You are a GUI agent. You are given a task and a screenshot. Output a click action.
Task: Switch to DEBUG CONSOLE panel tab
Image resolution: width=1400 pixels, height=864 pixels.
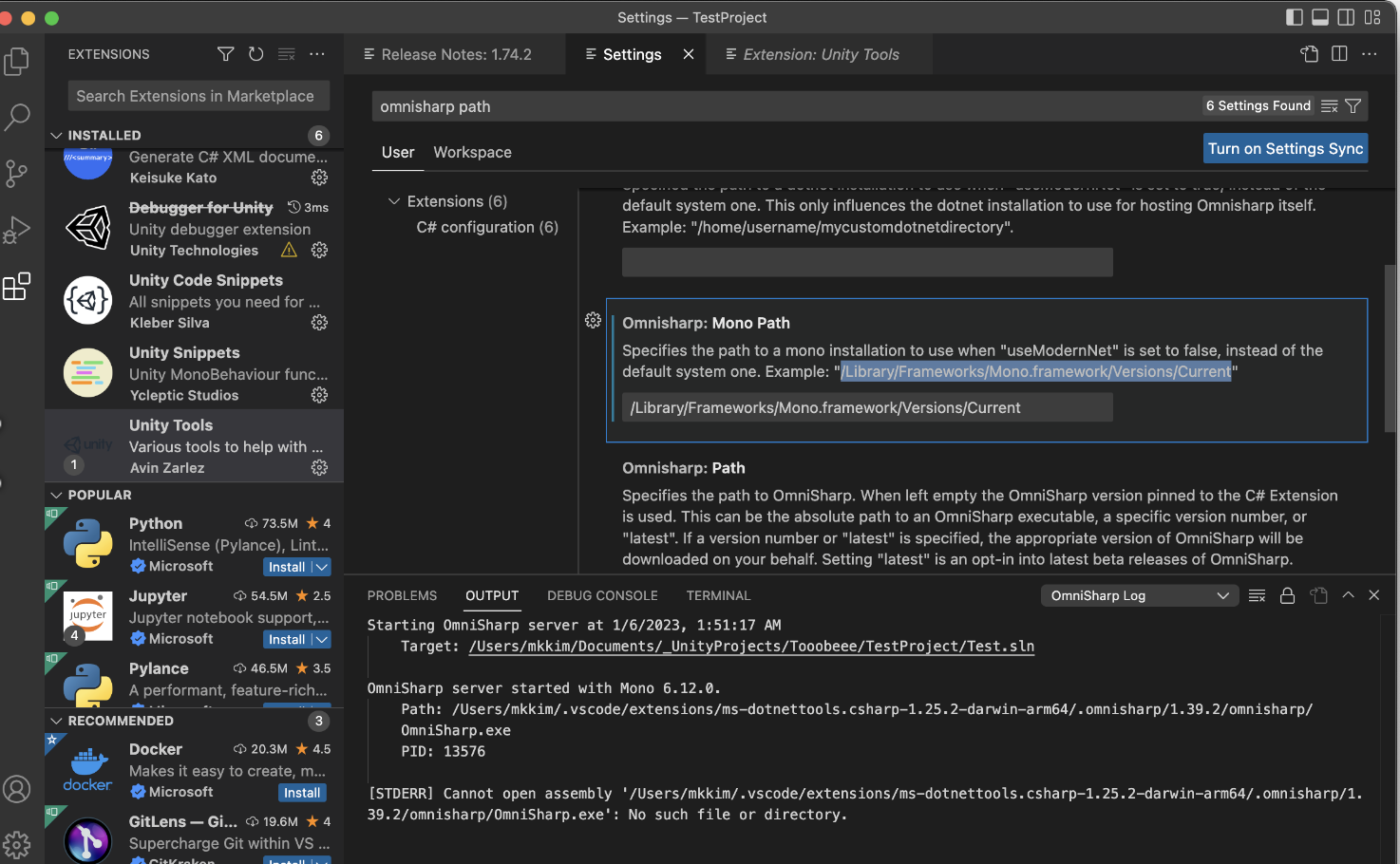pyautogui.click(x=602, y=595)
